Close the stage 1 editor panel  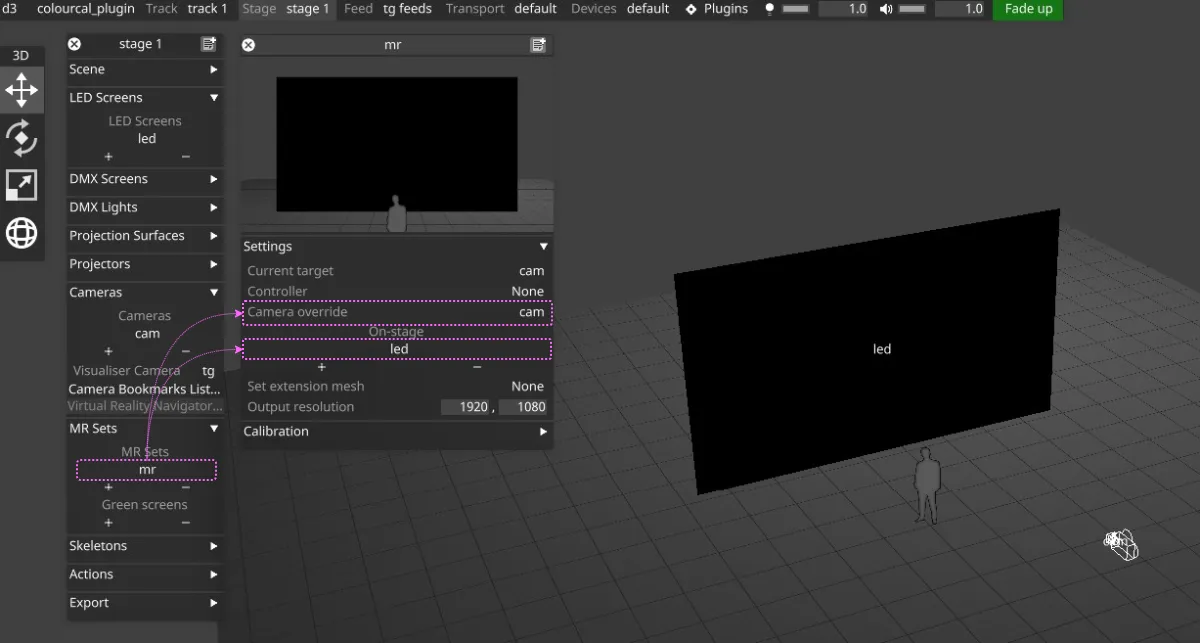74,44
